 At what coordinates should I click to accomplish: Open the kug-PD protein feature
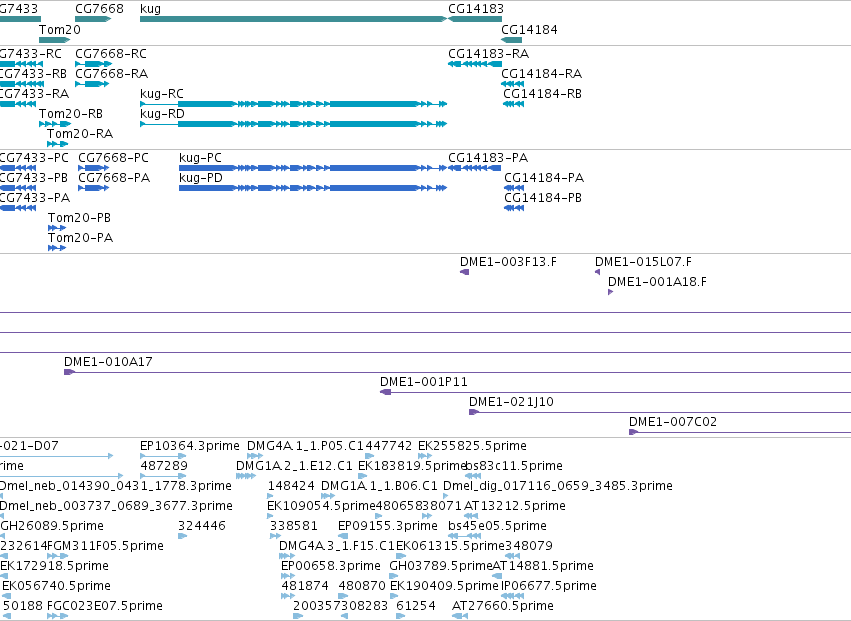click(313, 188)
